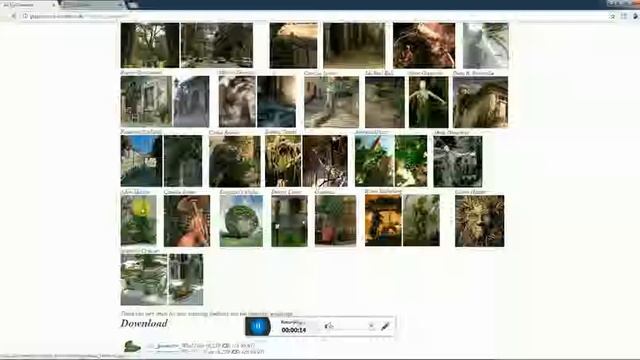The height and width of the screenshot is (360, 640).
Task: Click the browser back arrow button
Action: 13,16
